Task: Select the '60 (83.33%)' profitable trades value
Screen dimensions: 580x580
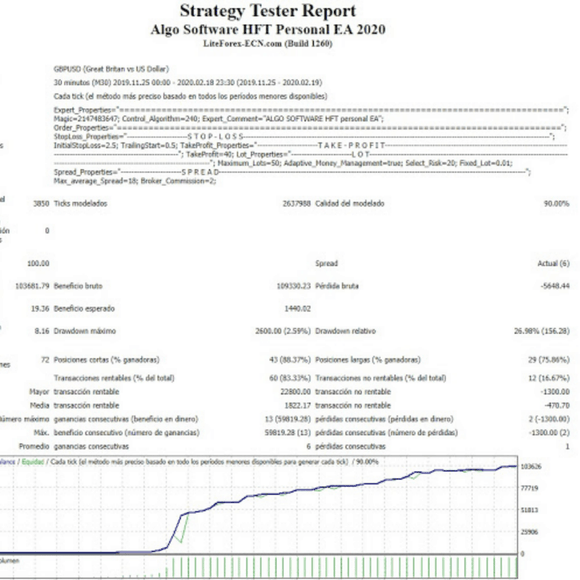Action: coord(290,378)
